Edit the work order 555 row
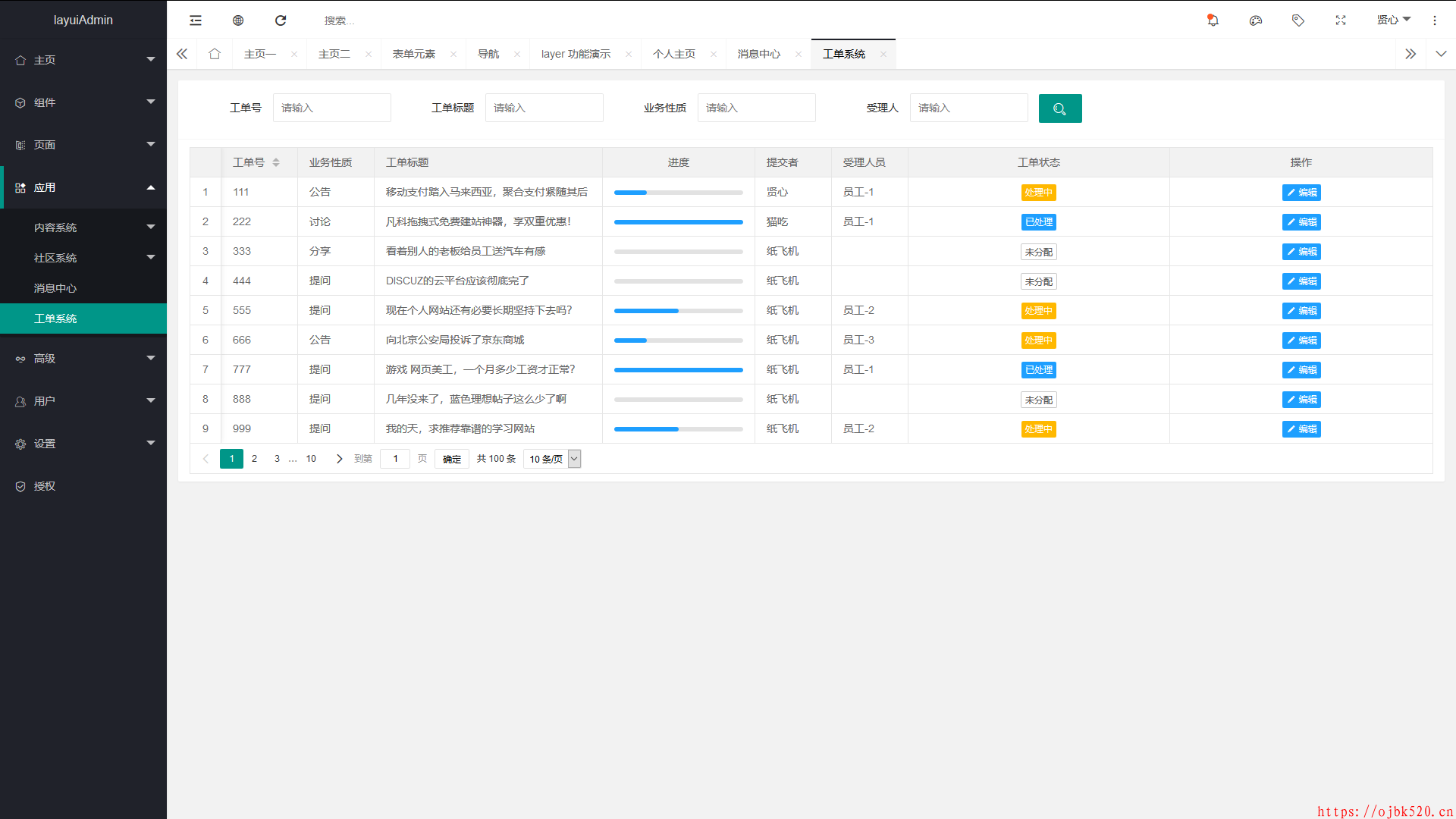The height and width of the screenshot is (819, 1456). coord(1301,311)
